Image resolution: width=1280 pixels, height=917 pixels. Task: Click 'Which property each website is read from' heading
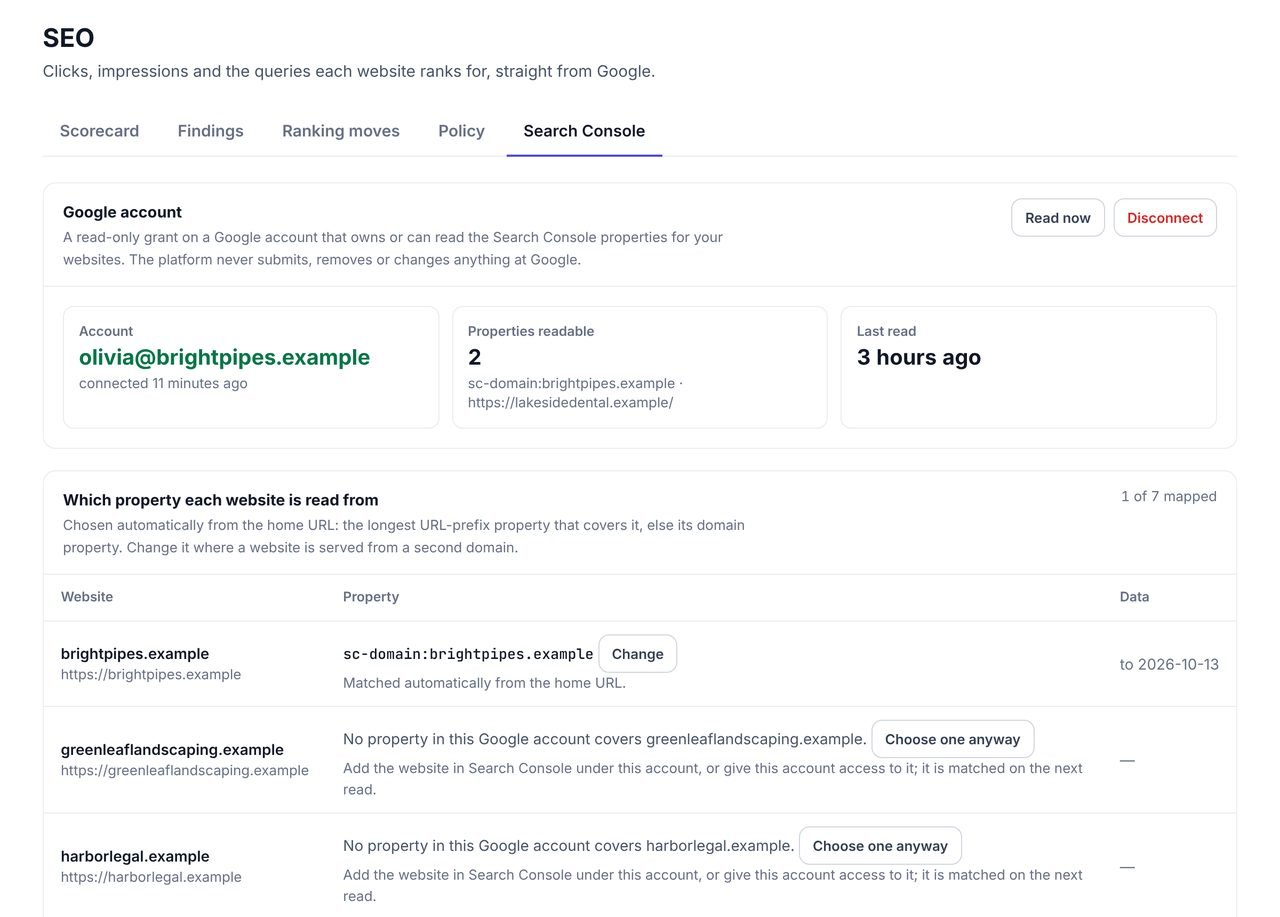tap(221, 500)
